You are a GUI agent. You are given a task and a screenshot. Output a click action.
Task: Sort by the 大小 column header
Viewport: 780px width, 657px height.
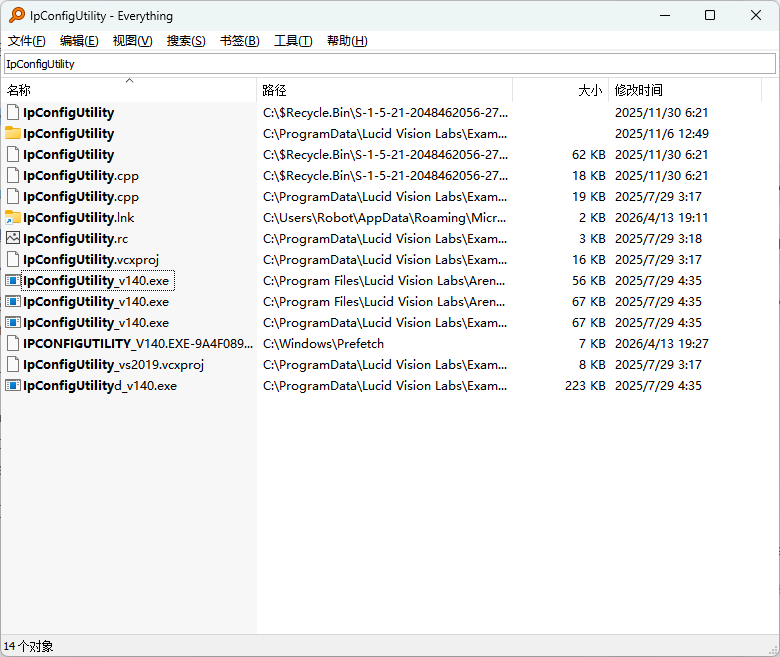(560, 90)
